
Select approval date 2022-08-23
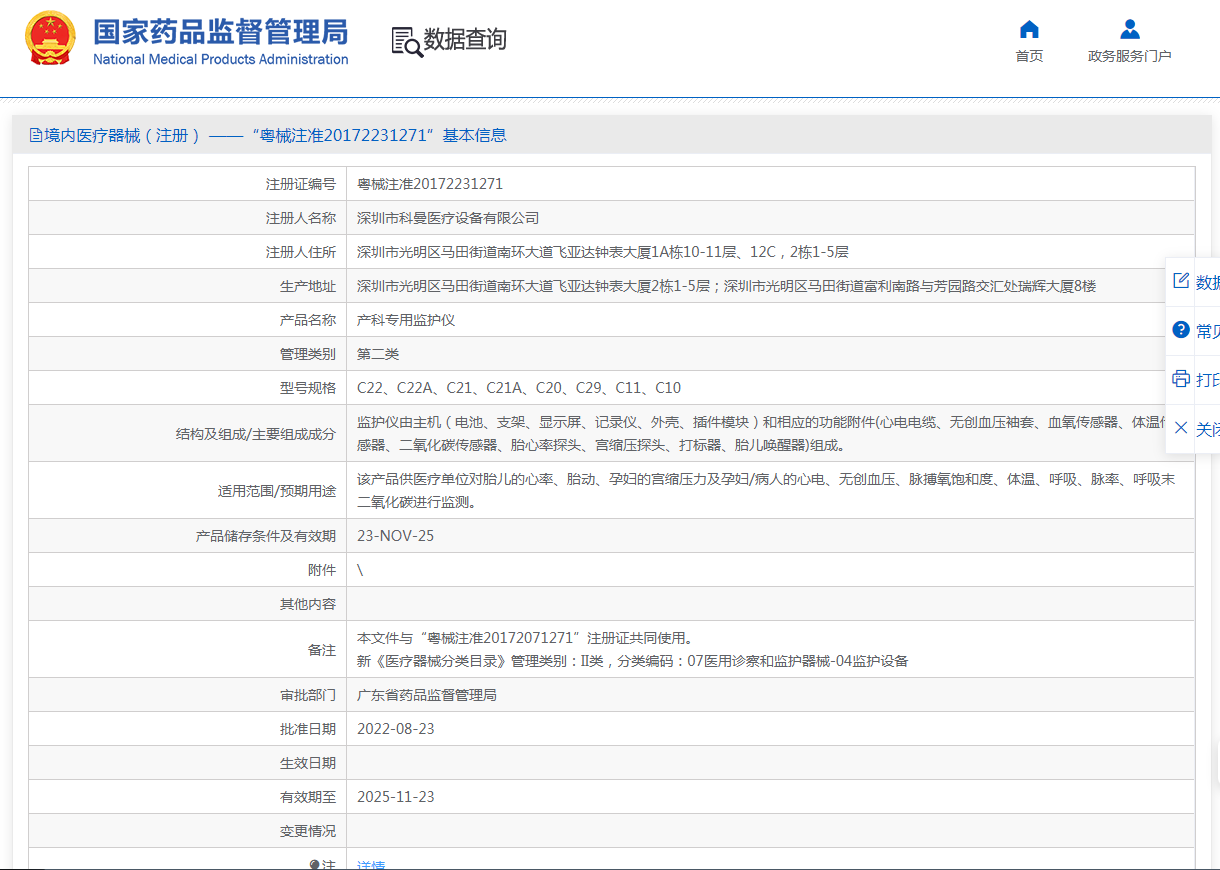pos(396,729)
